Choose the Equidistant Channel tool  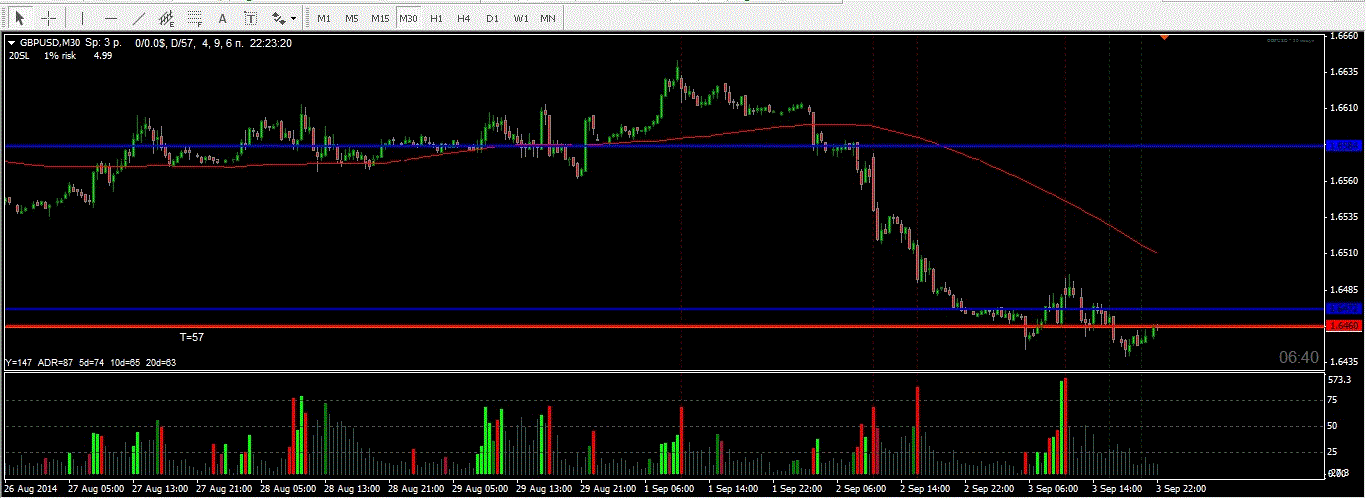pos(167,18)
